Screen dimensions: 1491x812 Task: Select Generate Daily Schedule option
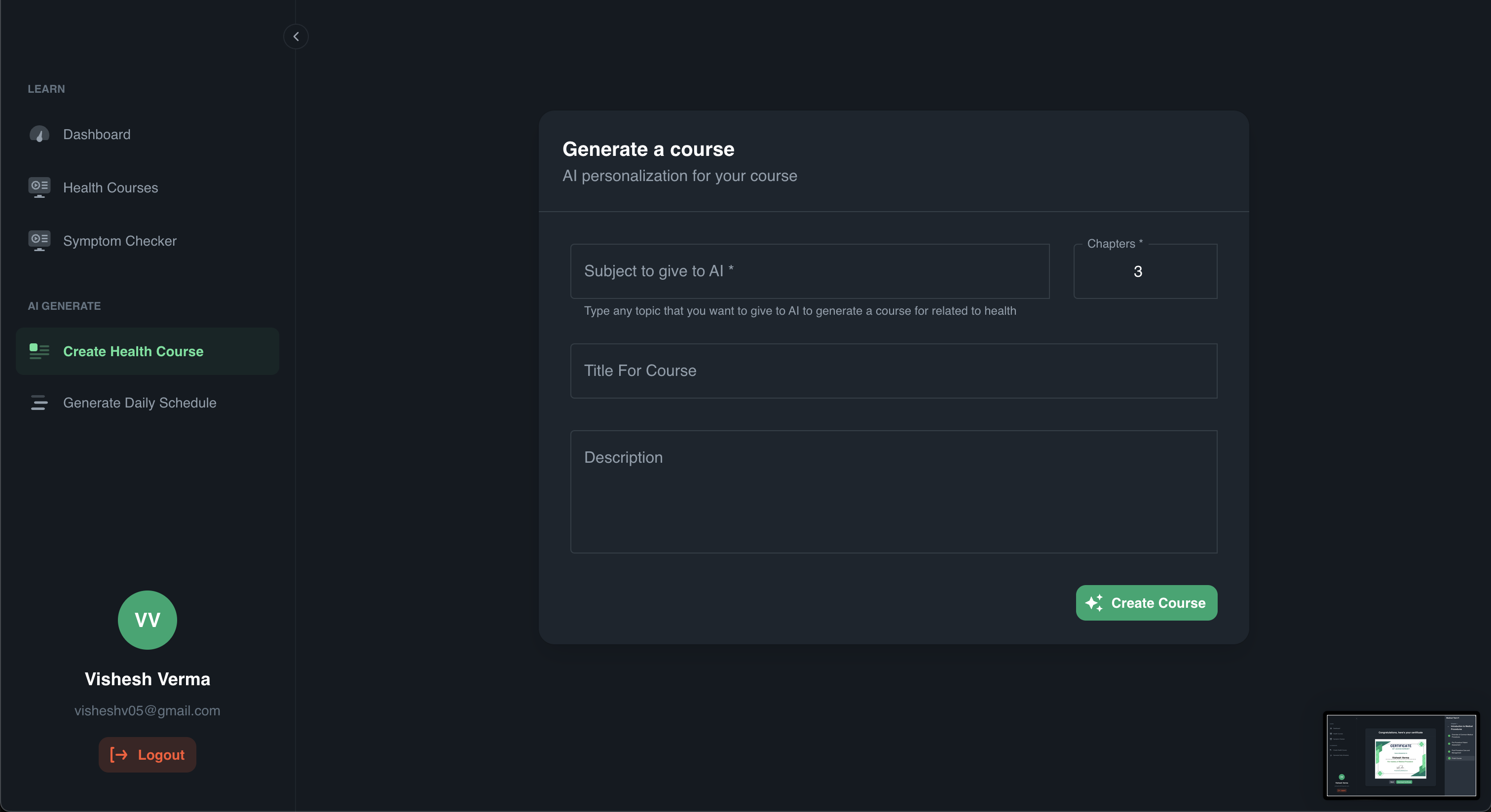(x=140, y=403)
